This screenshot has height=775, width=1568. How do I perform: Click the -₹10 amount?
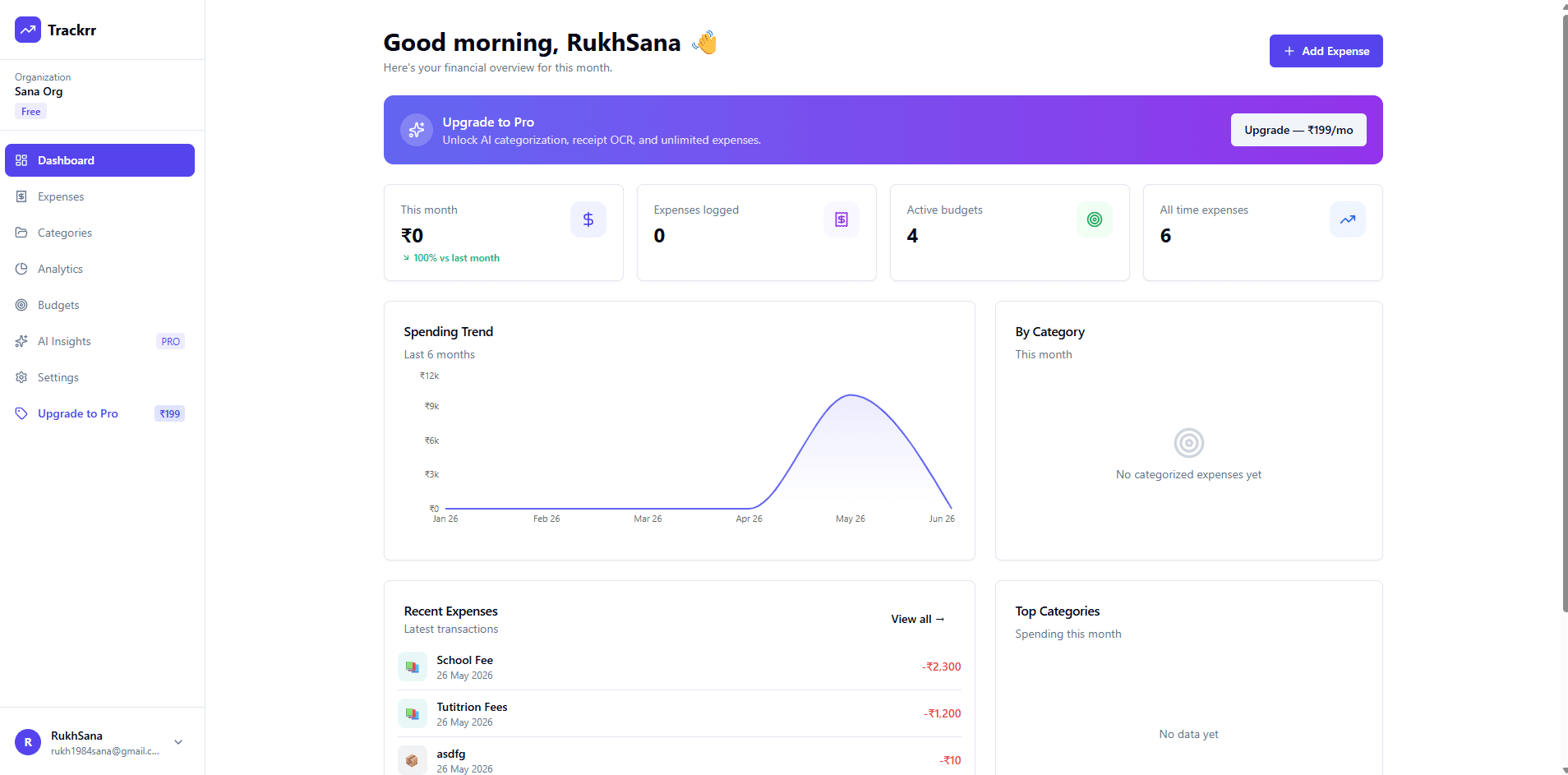(950, 760)
